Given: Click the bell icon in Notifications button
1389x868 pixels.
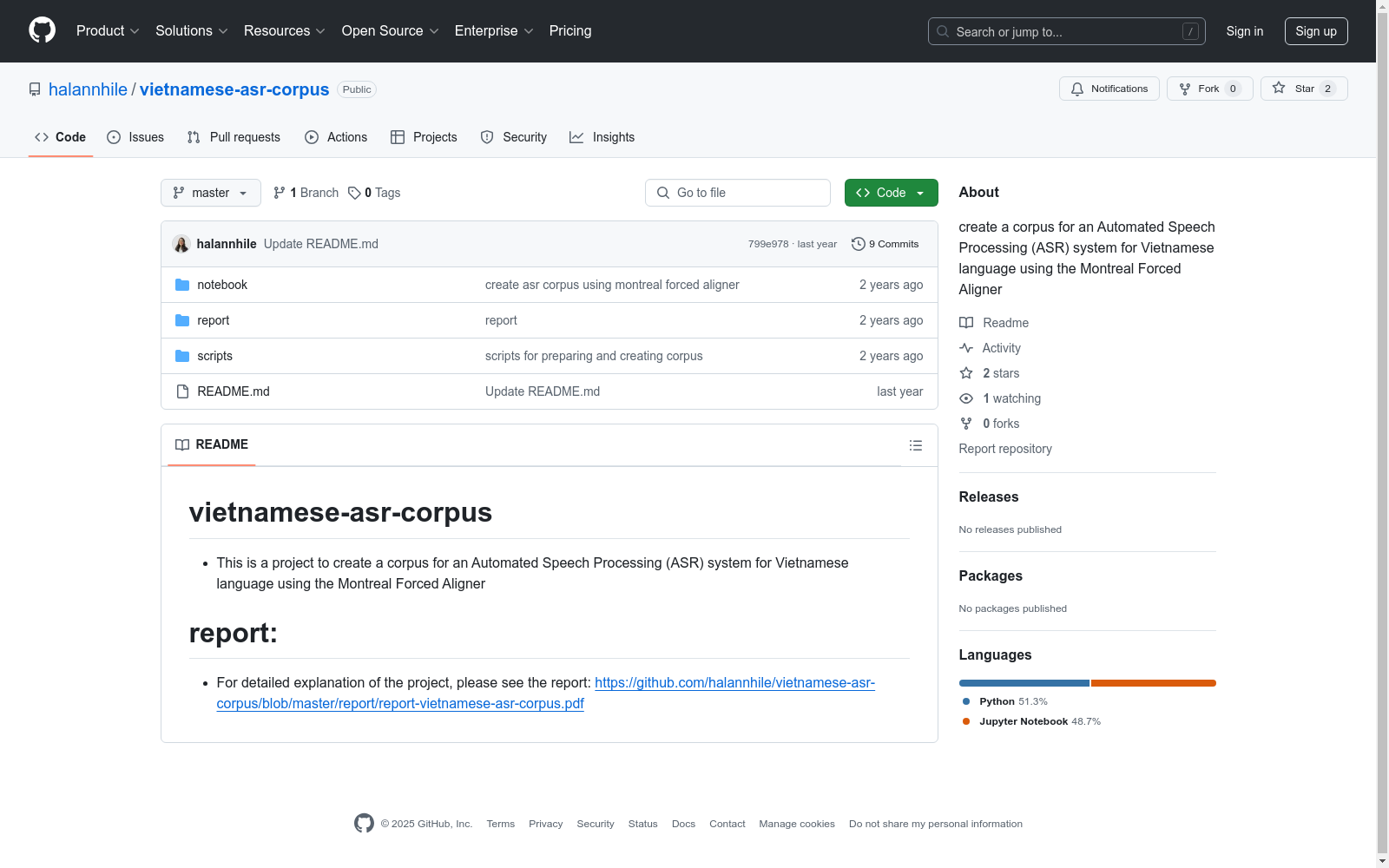Looking at the screenshot, I should click(1077, 89).
